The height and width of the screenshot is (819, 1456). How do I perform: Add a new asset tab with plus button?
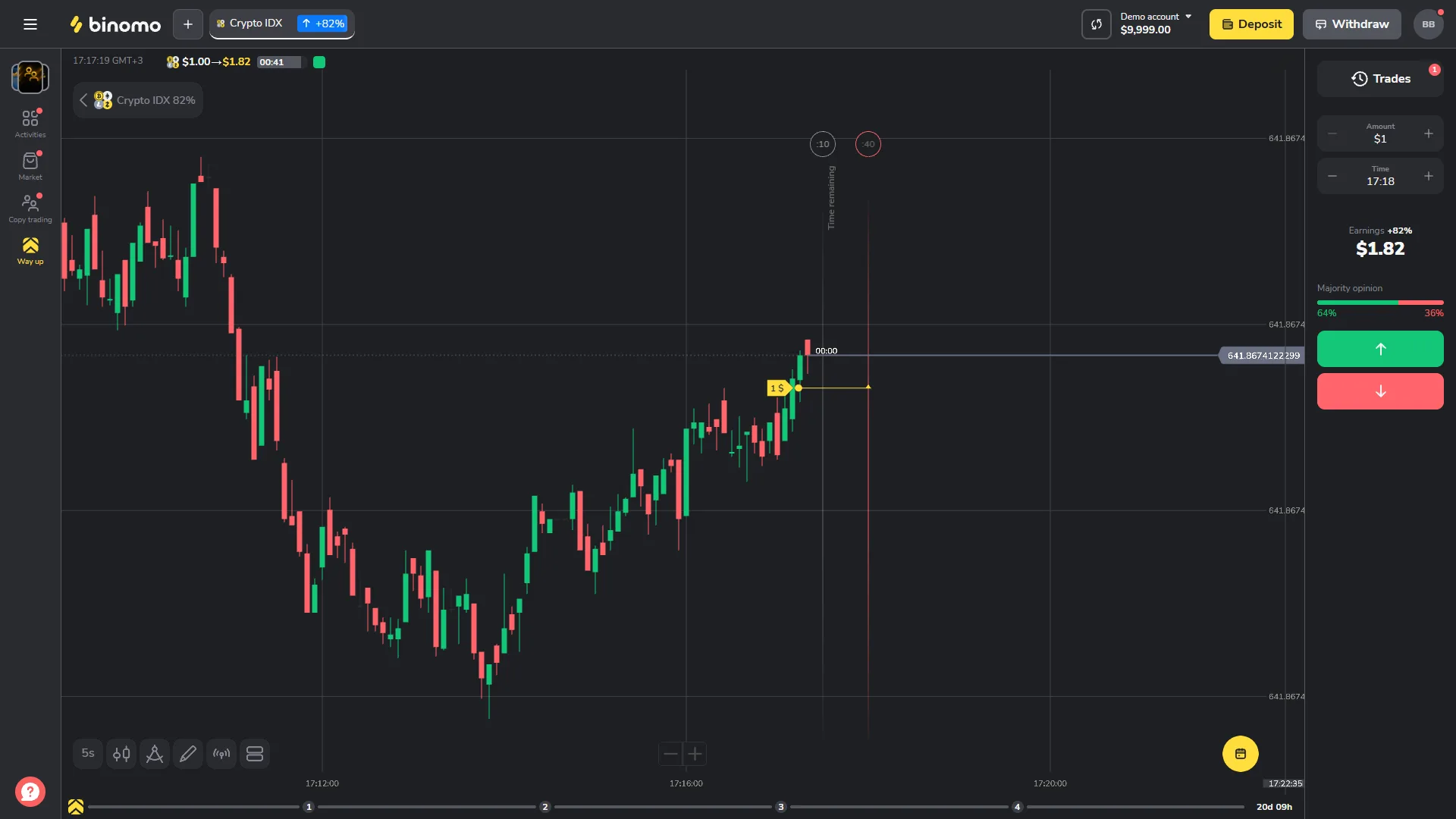tap(187, 24)
